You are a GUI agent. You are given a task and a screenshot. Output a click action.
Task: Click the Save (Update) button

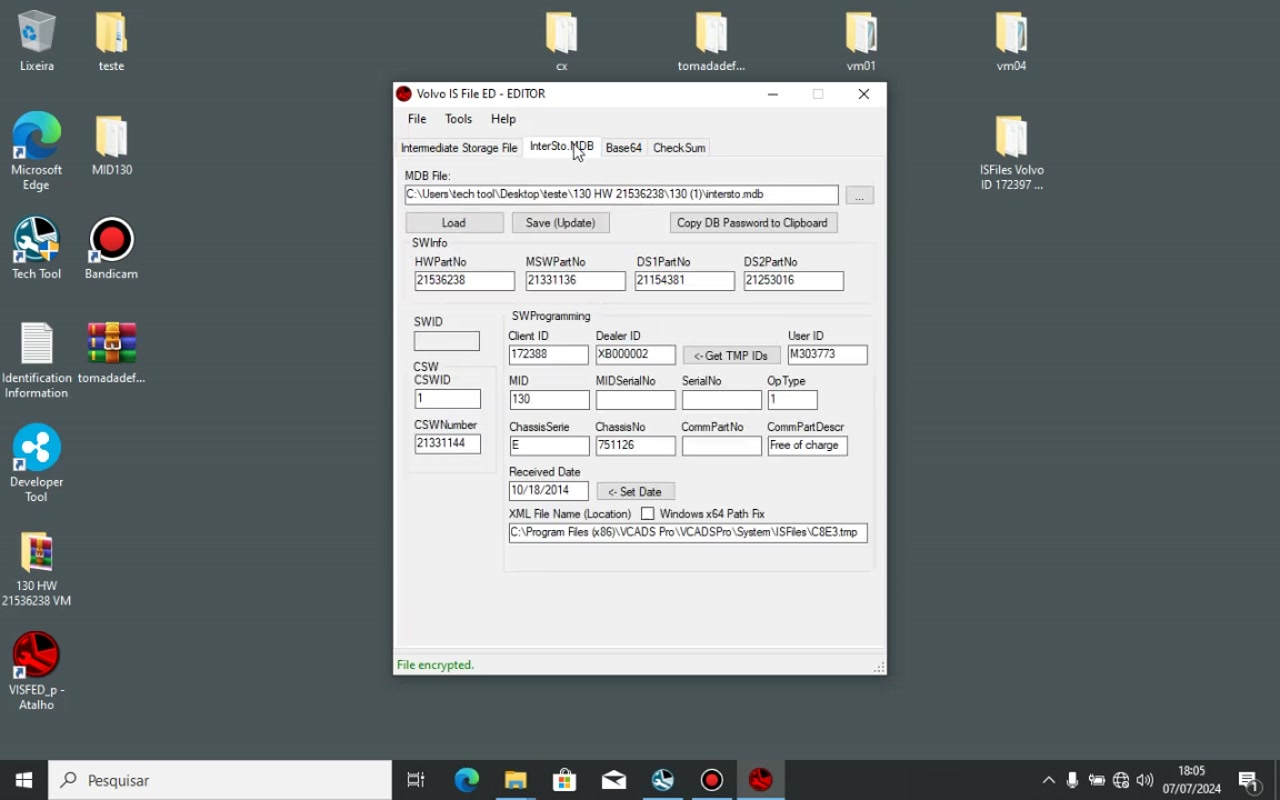pos(560,223)
